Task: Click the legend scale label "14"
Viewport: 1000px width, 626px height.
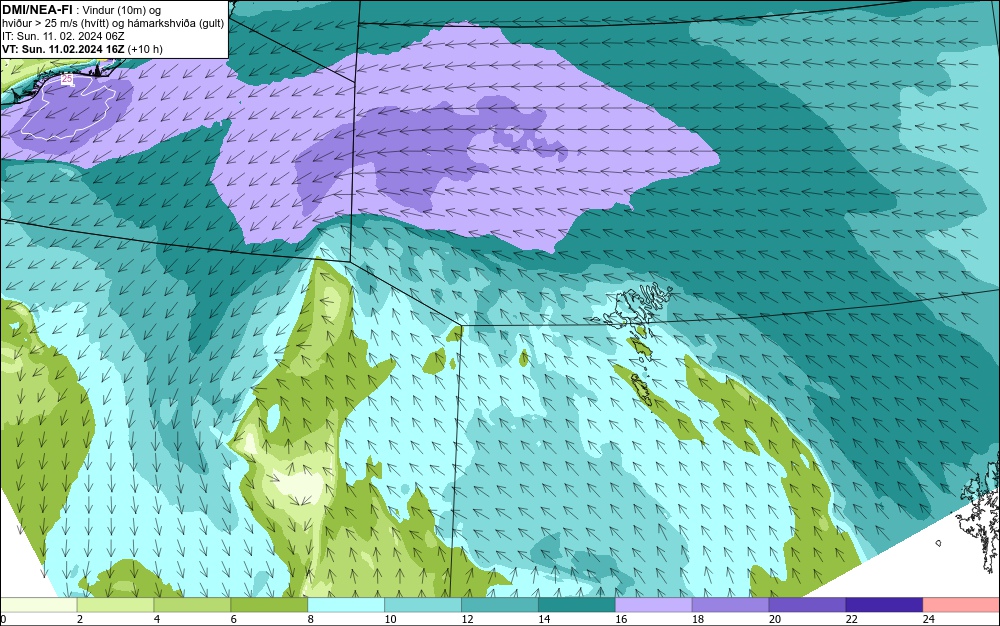Action: [x=544, y=619]
